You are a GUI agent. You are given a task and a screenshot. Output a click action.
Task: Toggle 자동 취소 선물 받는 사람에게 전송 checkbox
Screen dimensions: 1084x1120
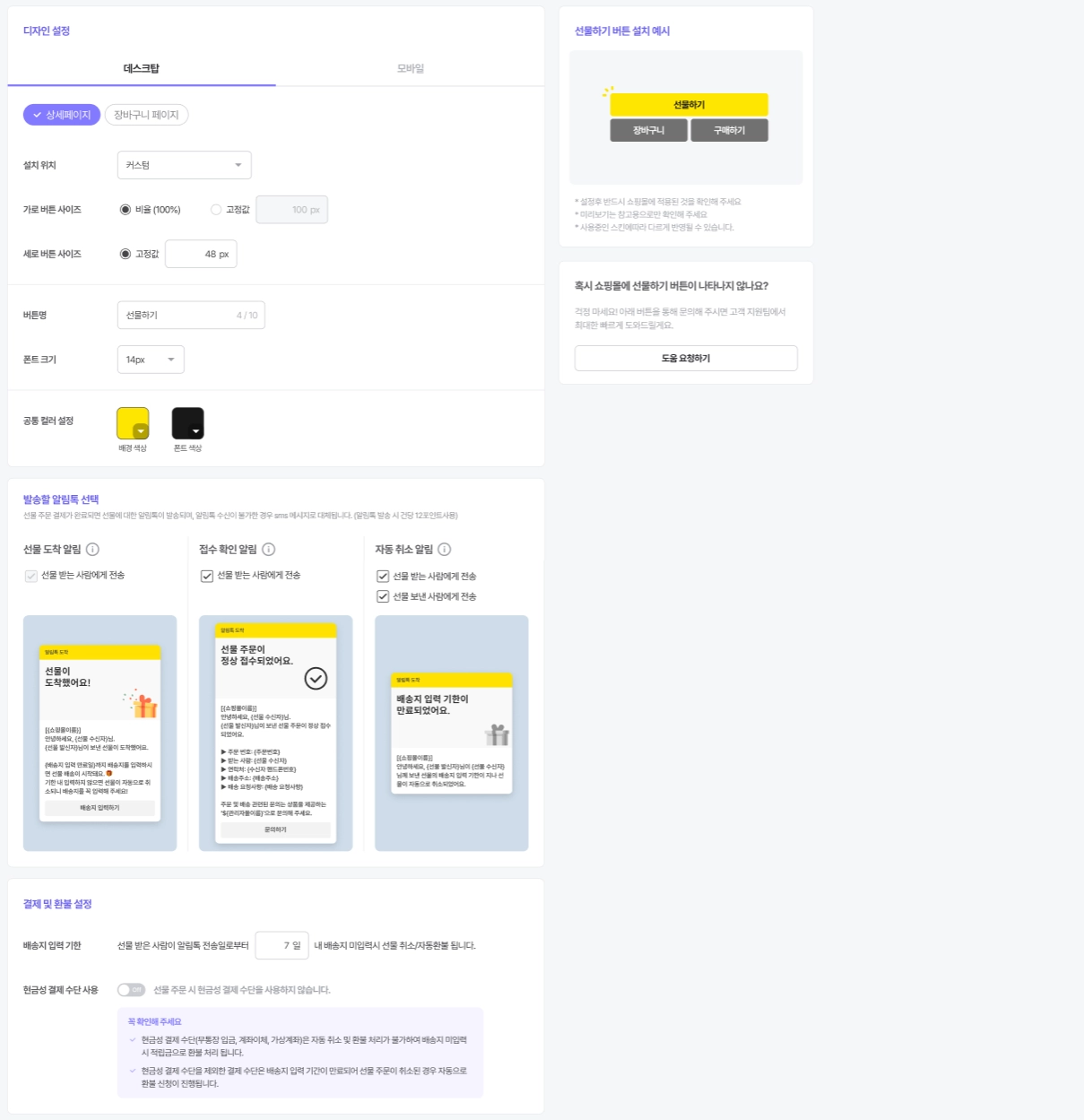pyautogui.click(x=383, y=577)
